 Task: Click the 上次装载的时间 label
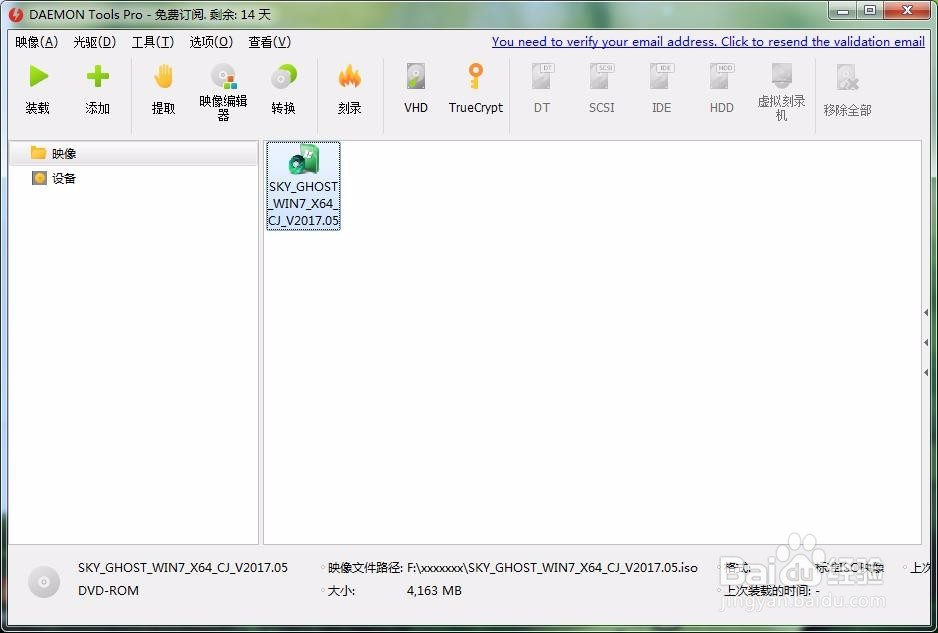(x=767, y=591)
